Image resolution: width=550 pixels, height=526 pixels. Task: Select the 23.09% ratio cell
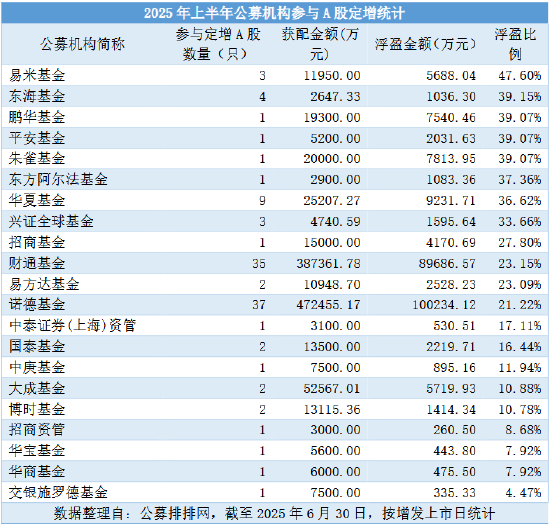tap(520, 285)
